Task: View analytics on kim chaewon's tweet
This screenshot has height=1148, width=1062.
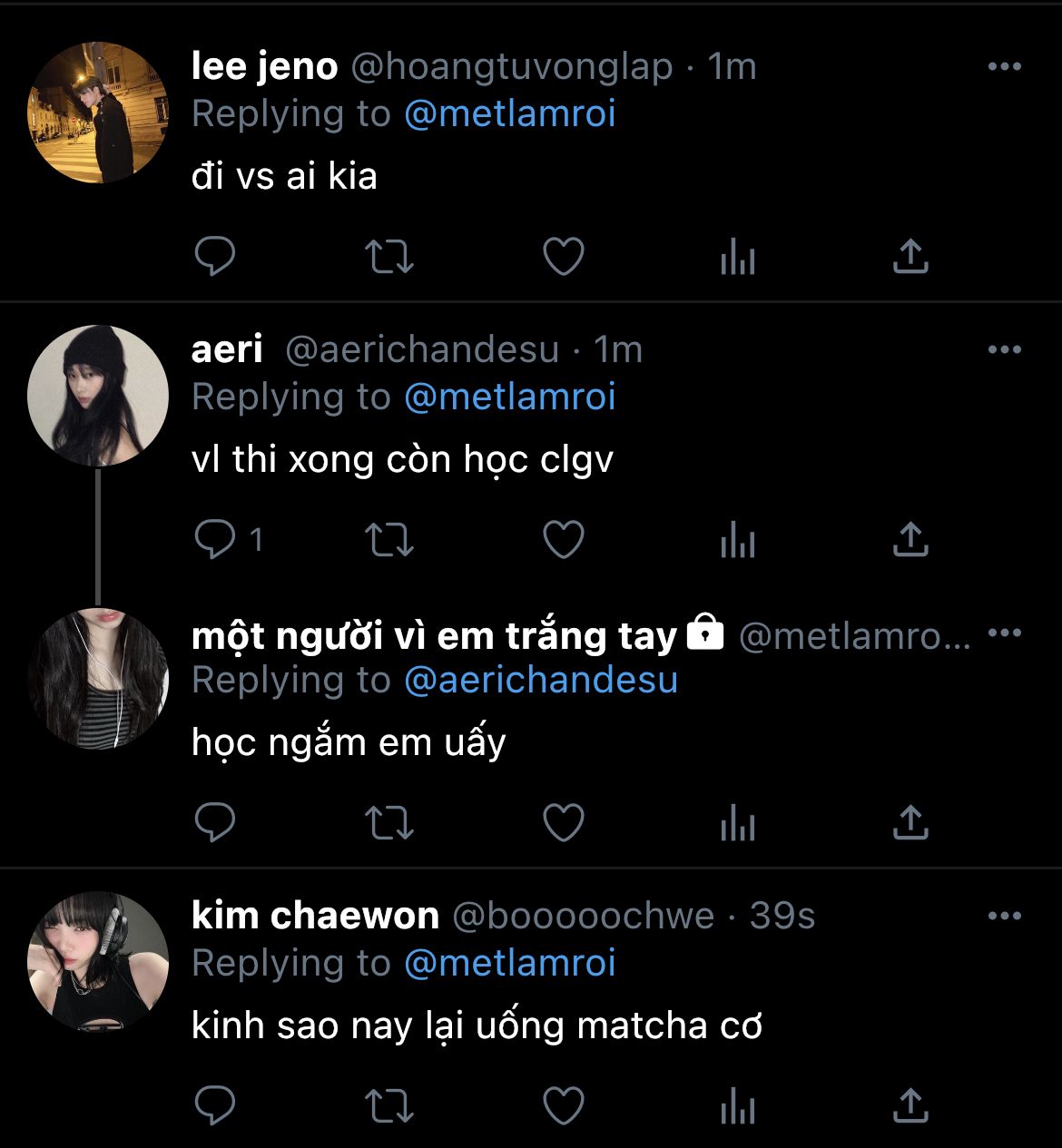Action: [x=737, y=1106]
